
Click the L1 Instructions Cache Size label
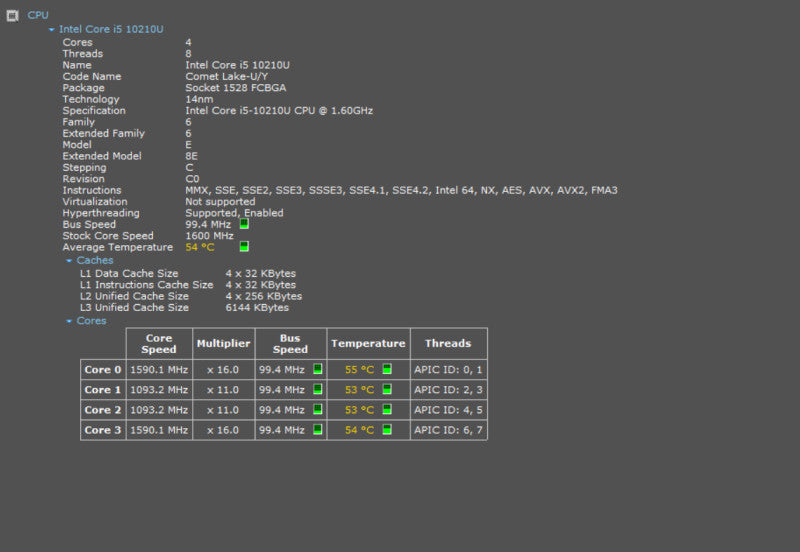point(146,285)
